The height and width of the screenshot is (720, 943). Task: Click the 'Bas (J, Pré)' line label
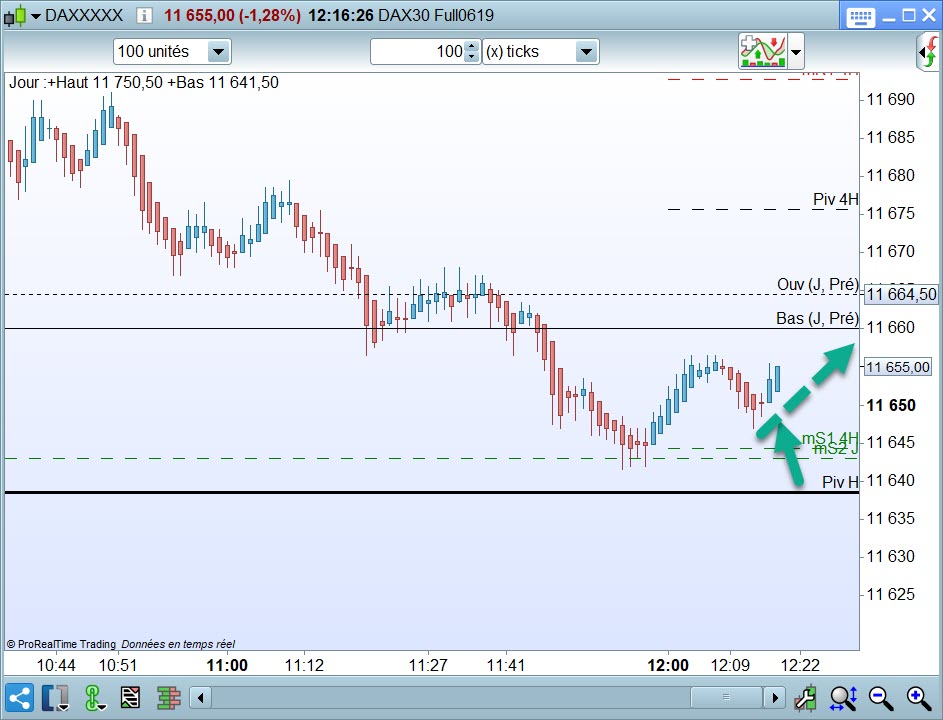tap(817, 318)
